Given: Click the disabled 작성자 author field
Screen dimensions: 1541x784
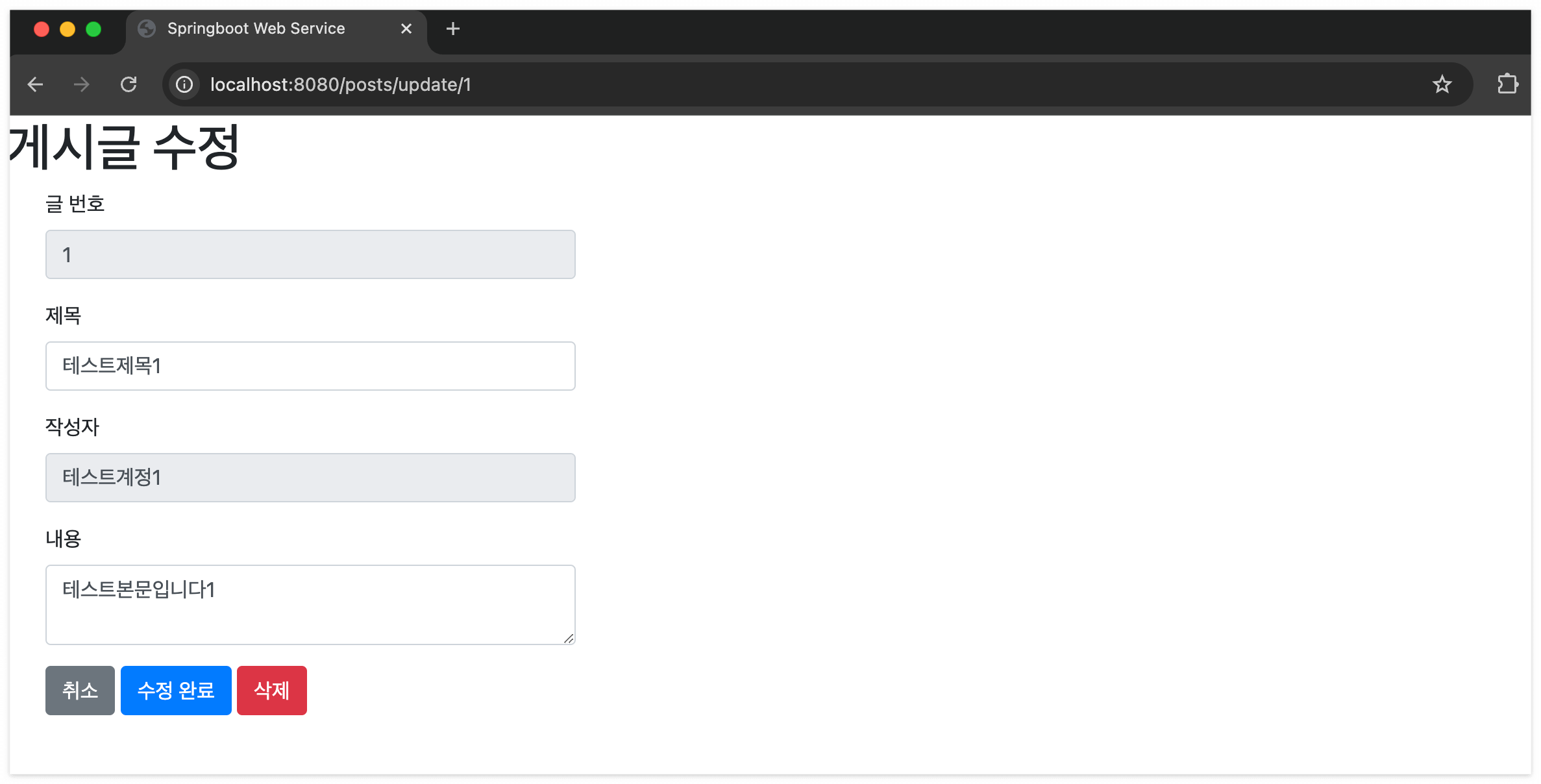Looking at the screenshot, I should click(x=310, y=478).
